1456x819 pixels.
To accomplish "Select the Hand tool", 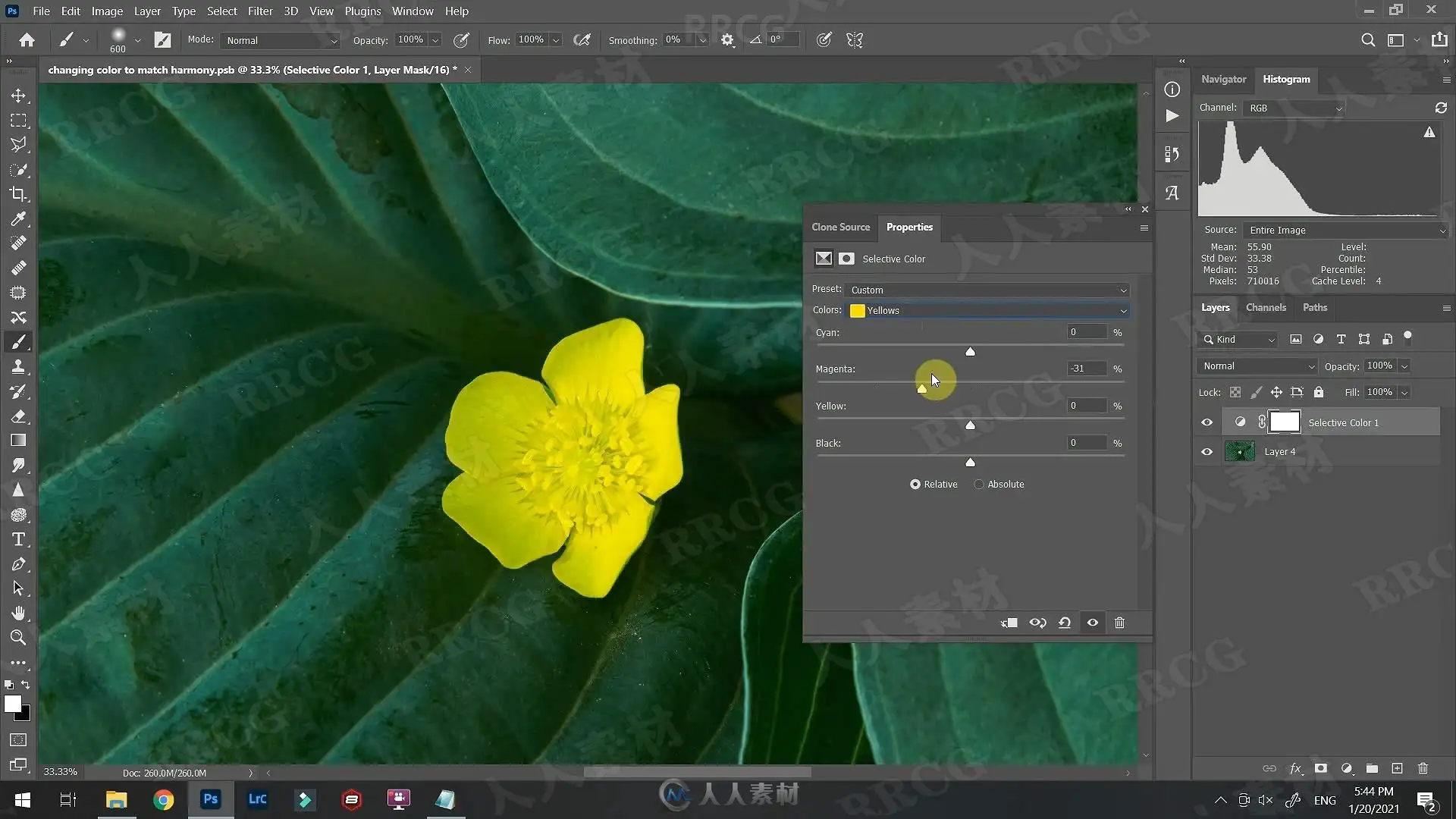I will 18,613.
